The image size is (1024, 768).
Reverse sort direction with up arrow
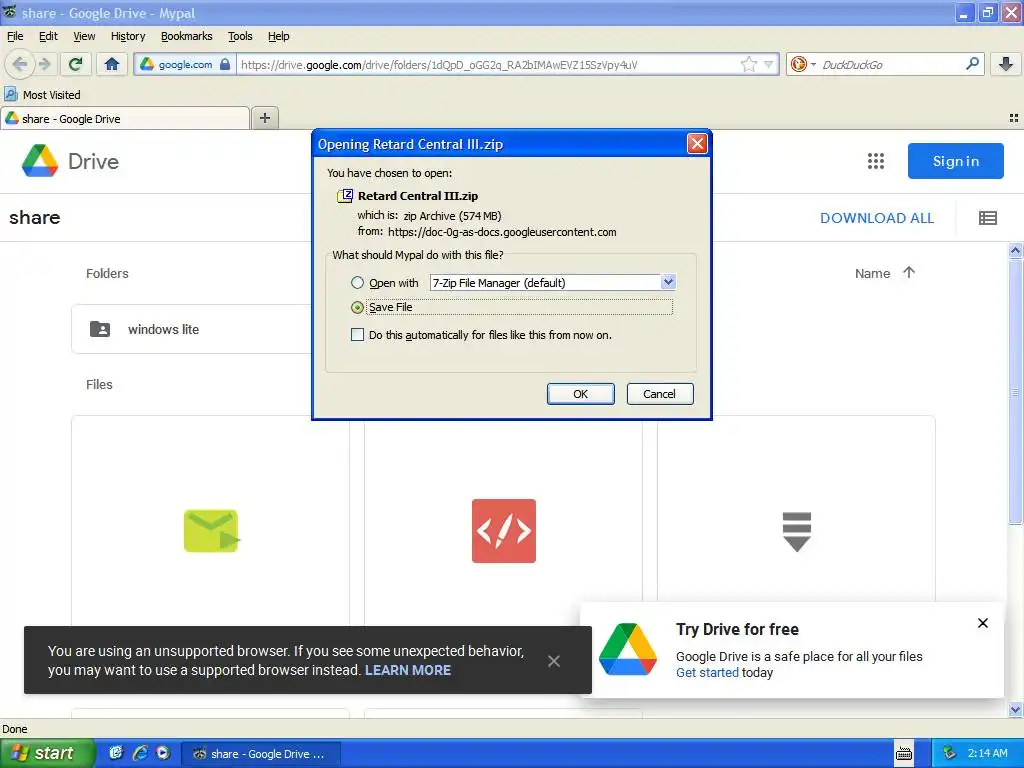(908, 272)
